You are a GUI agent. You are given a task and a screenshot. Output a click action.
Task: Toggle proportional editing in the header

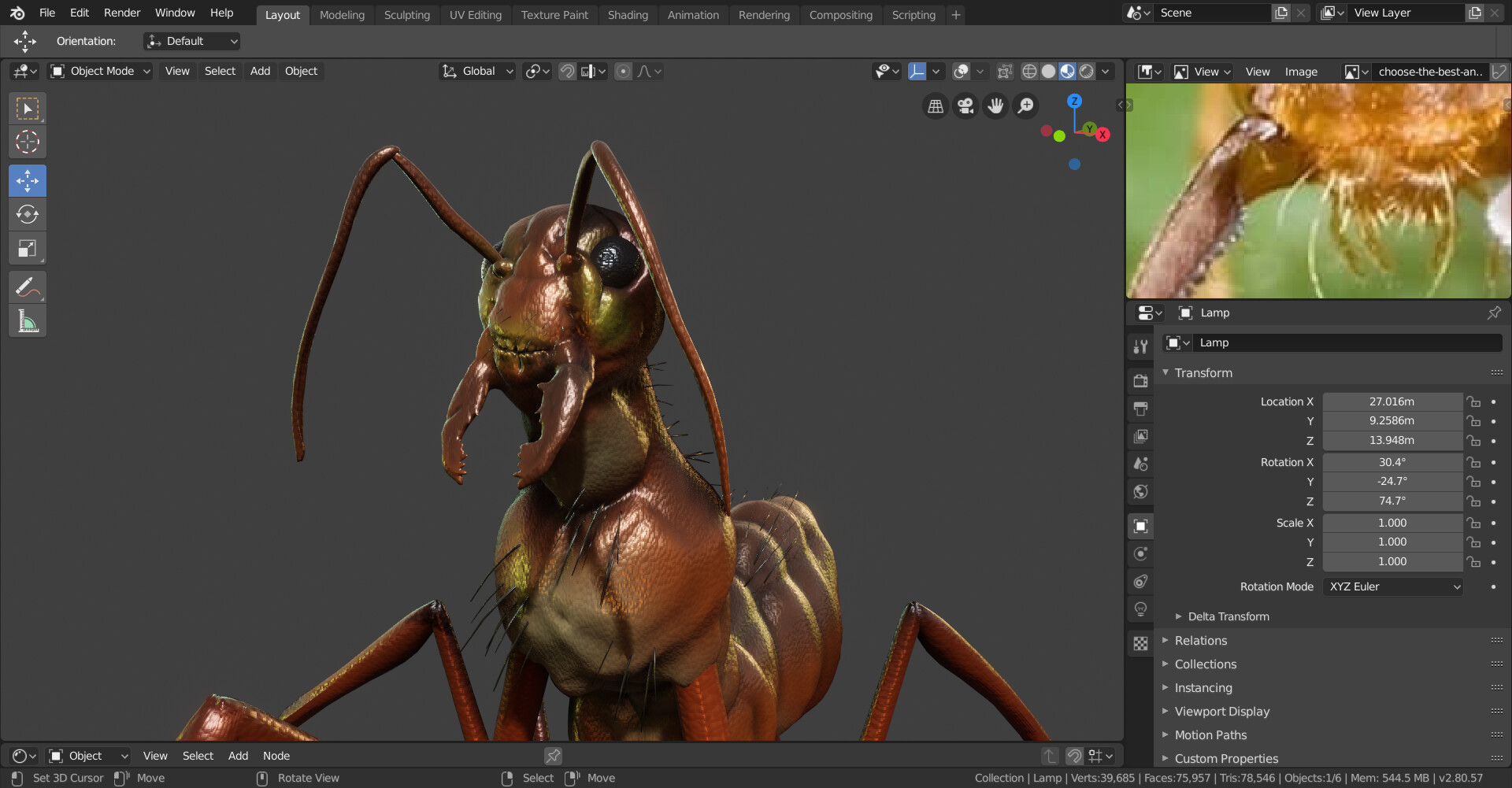coord(623,71)
